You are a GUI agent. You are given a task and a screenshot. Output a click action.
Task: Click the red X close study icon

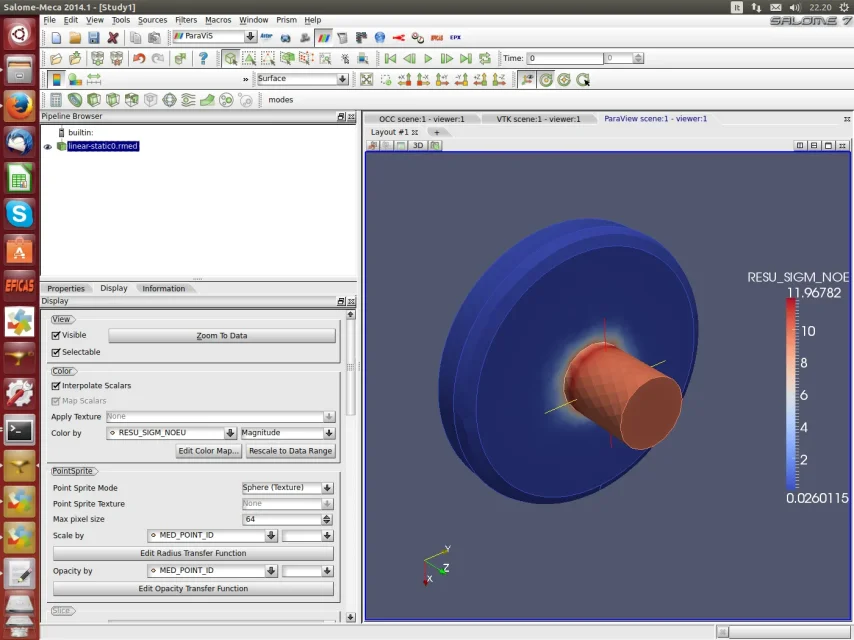[x=113, y=38]
